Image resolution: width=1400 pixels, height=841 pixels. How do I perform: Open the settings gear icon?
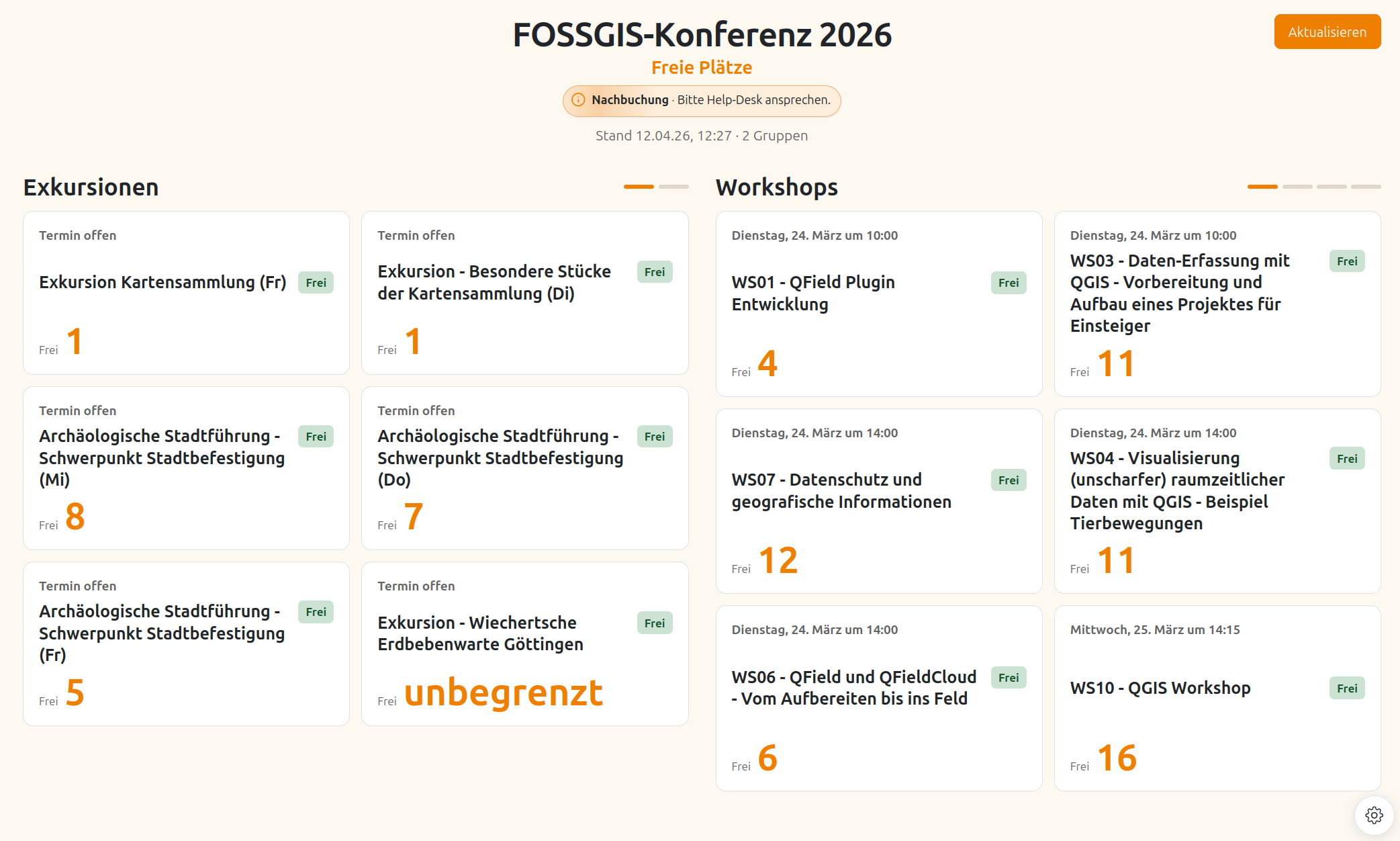pos(1374,815)
